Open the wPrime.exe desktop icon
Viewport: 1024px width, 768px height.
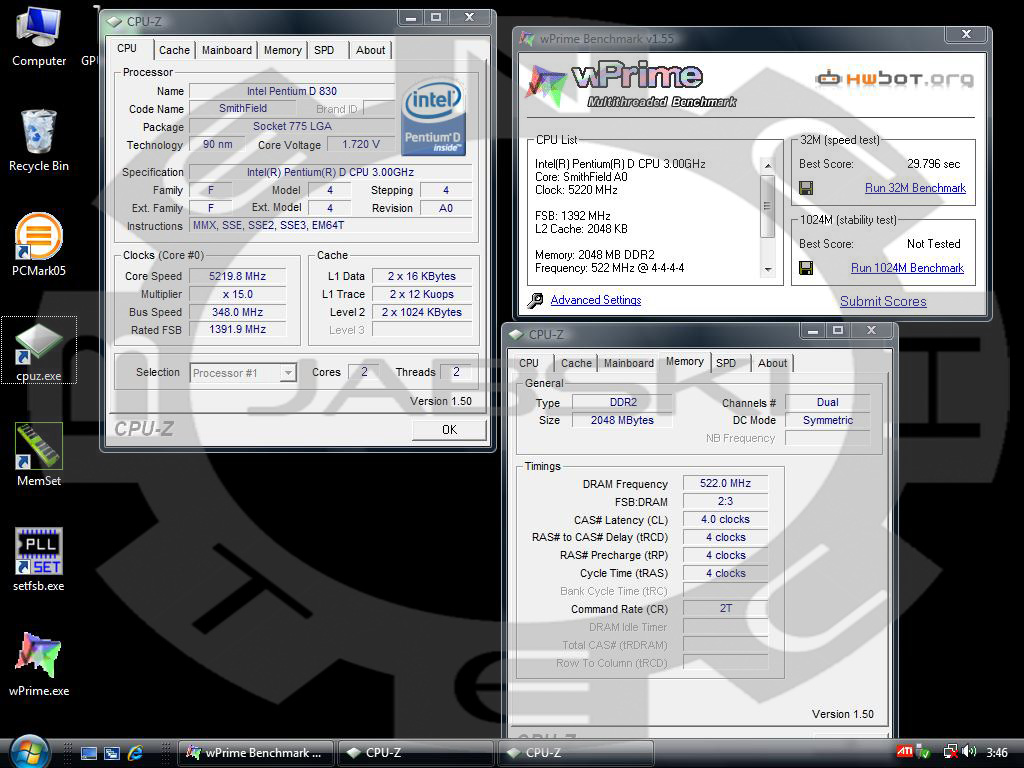pos(39,664)
